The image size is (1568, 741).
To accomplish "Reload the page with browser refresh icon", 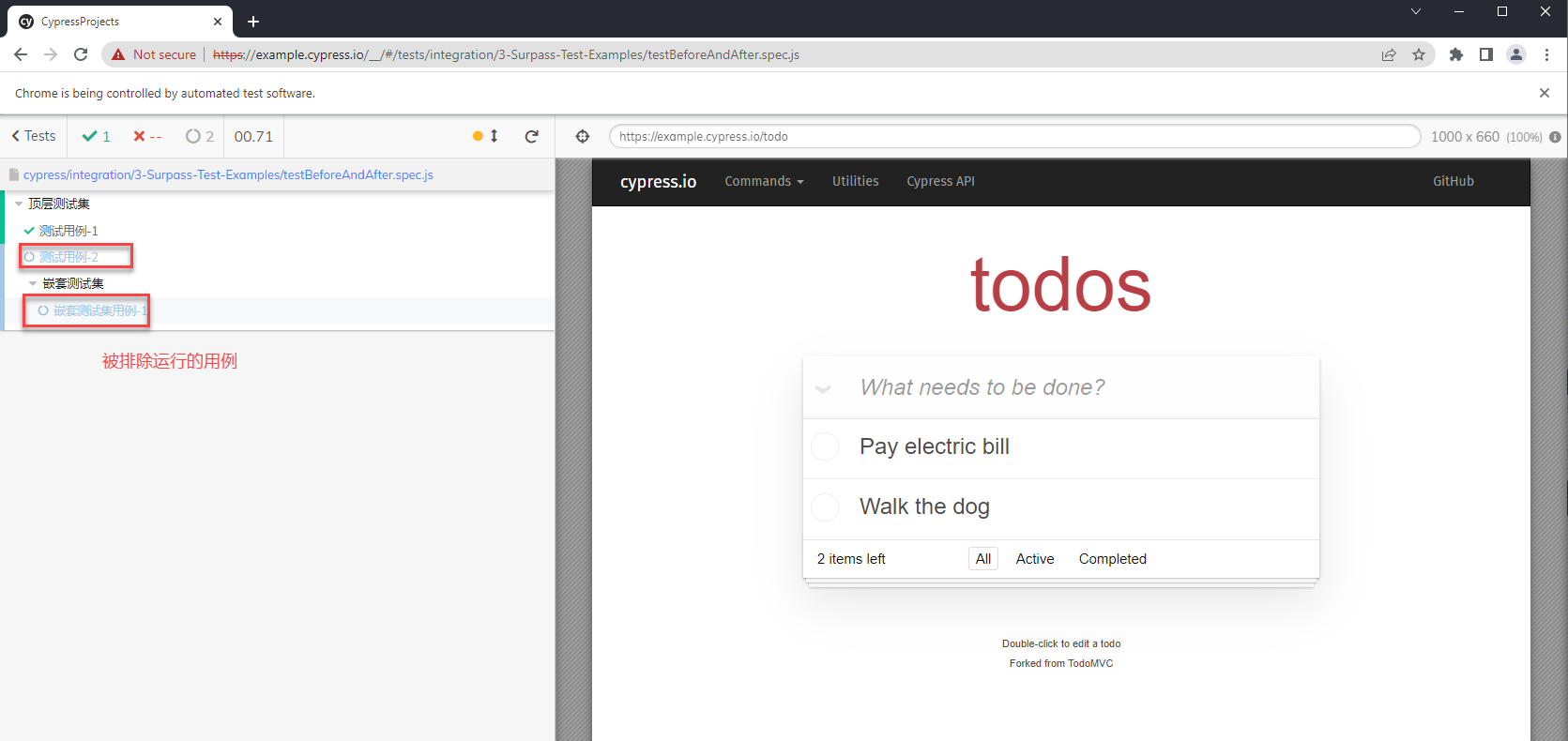I will [81, 54].
